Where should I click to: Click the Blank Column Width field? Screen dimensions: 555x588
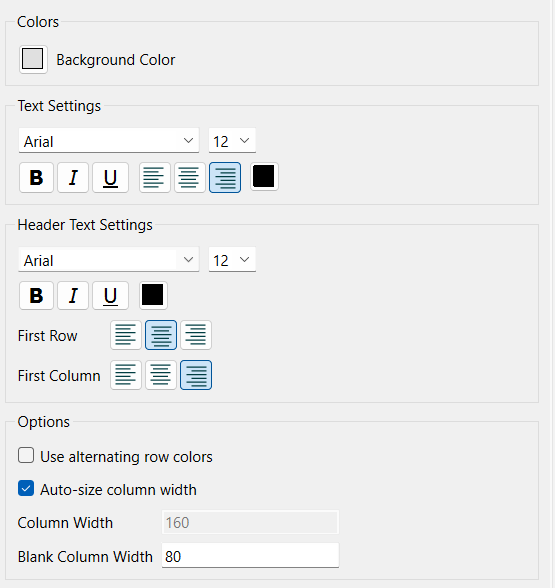250,556
